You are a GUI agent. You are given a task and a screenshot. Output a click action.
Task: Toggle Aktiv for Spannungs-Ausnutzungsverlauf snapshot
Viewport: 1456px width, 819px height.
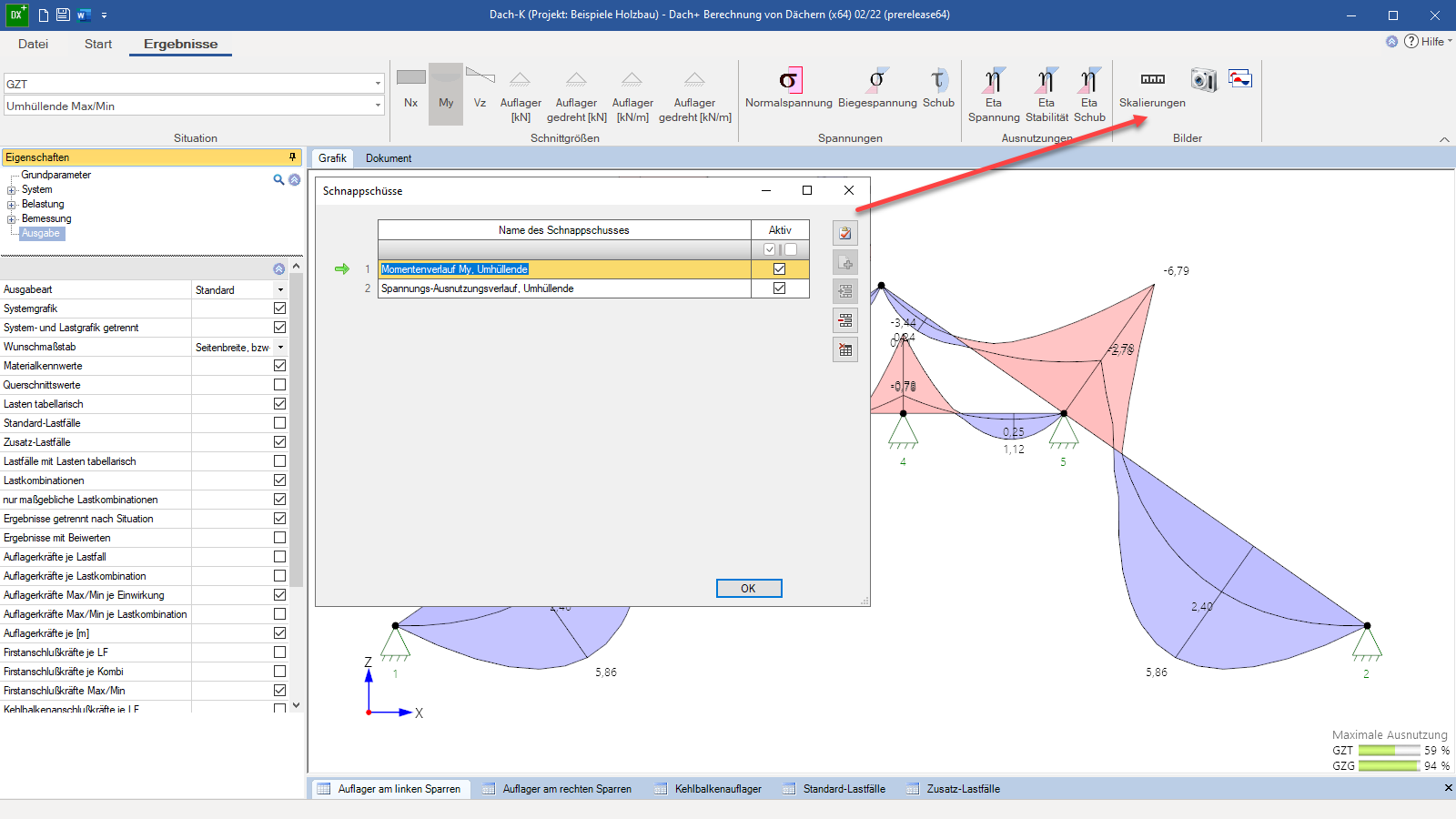[x=779, y=288]
